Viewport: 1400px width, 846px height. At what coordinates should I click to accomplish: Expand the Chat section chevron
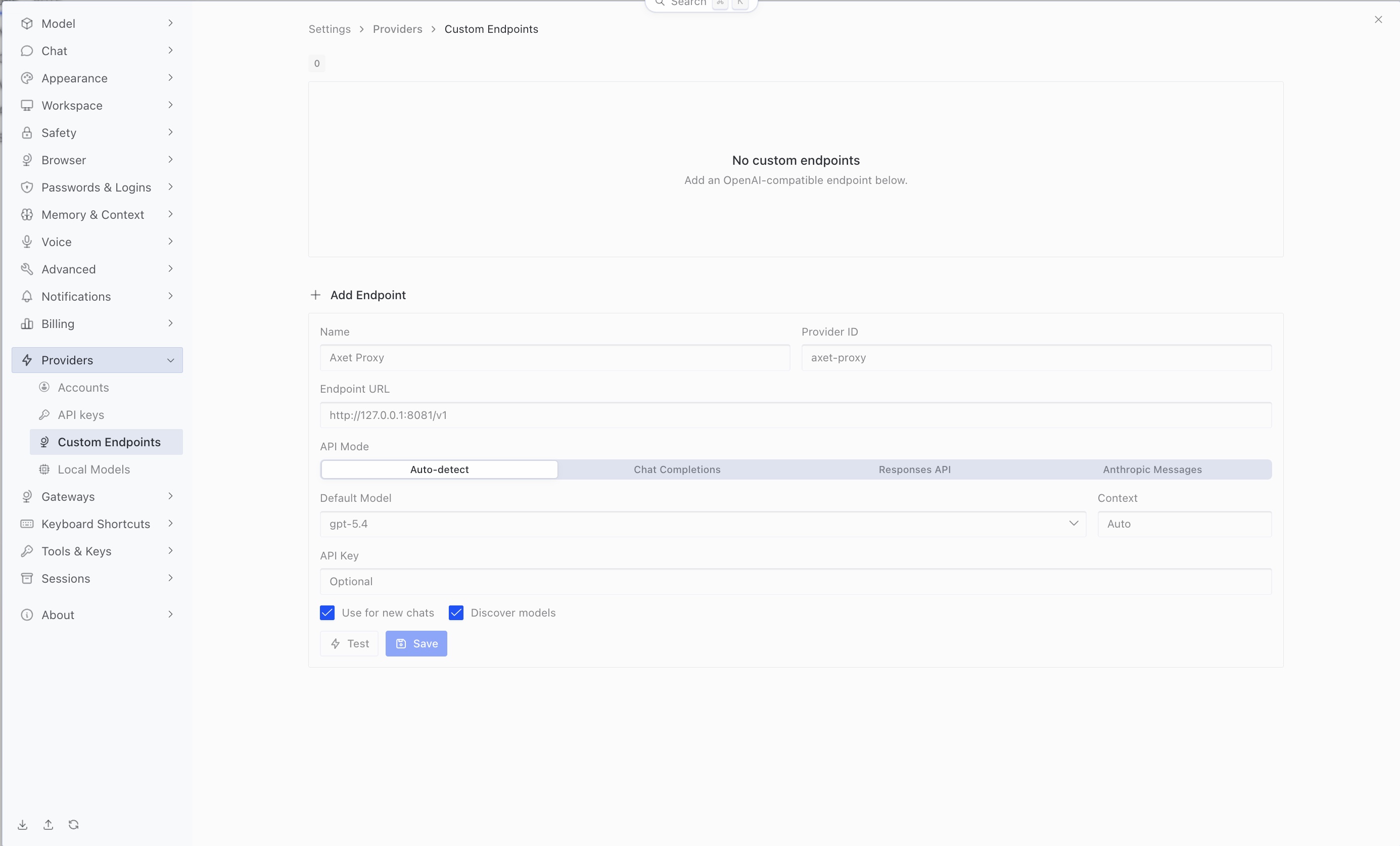(170, 51)
